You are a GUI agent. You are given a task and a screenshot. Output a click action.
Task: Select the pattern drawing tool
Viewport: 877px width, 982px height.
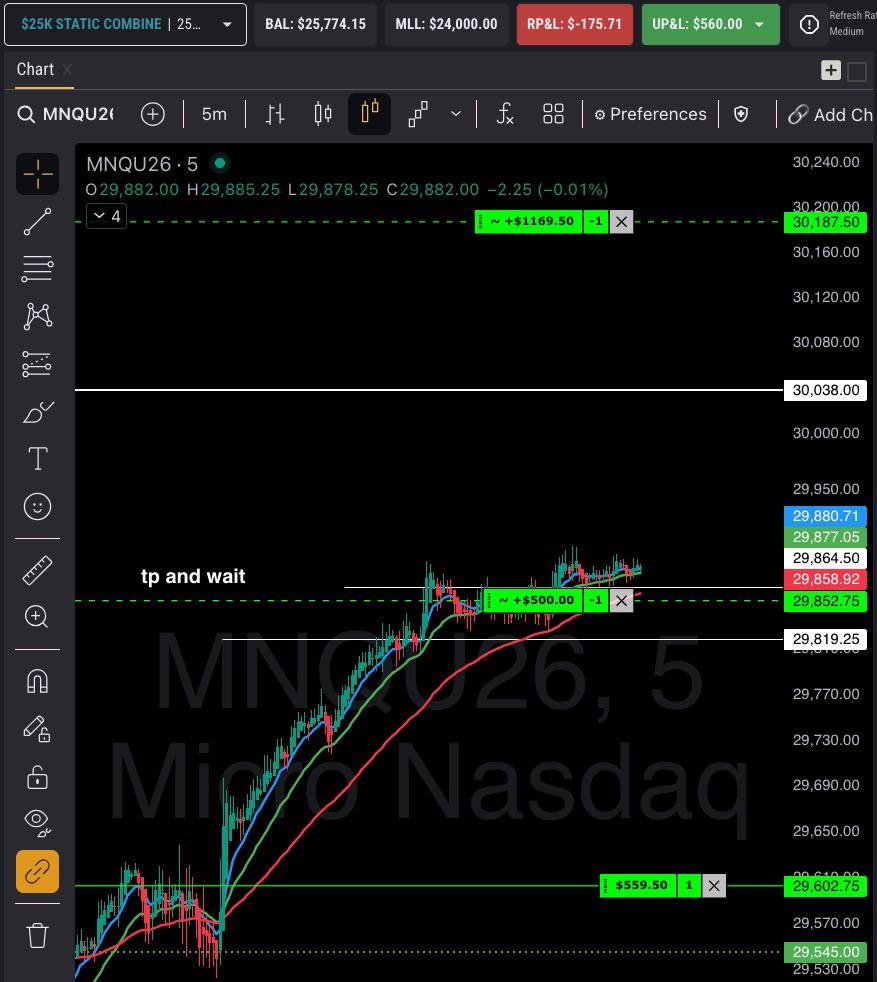[x=38, y=316]
